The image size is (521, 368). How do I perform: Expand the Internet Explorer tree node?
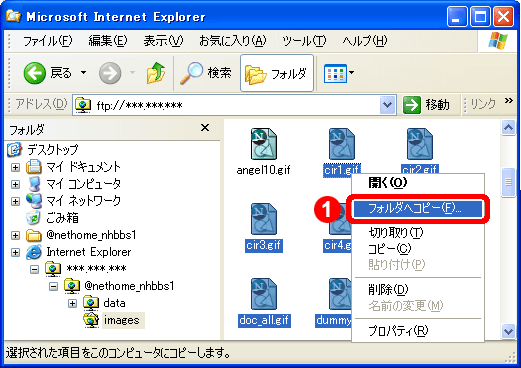(15, 252)
